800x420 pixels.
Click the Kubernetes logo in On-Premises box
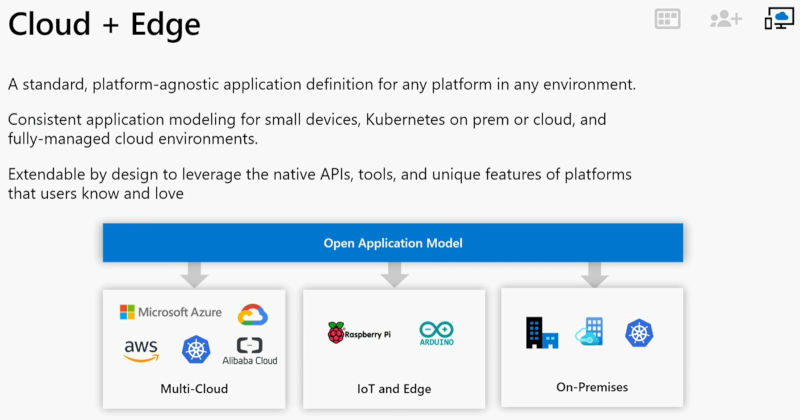tap(639, 333)
